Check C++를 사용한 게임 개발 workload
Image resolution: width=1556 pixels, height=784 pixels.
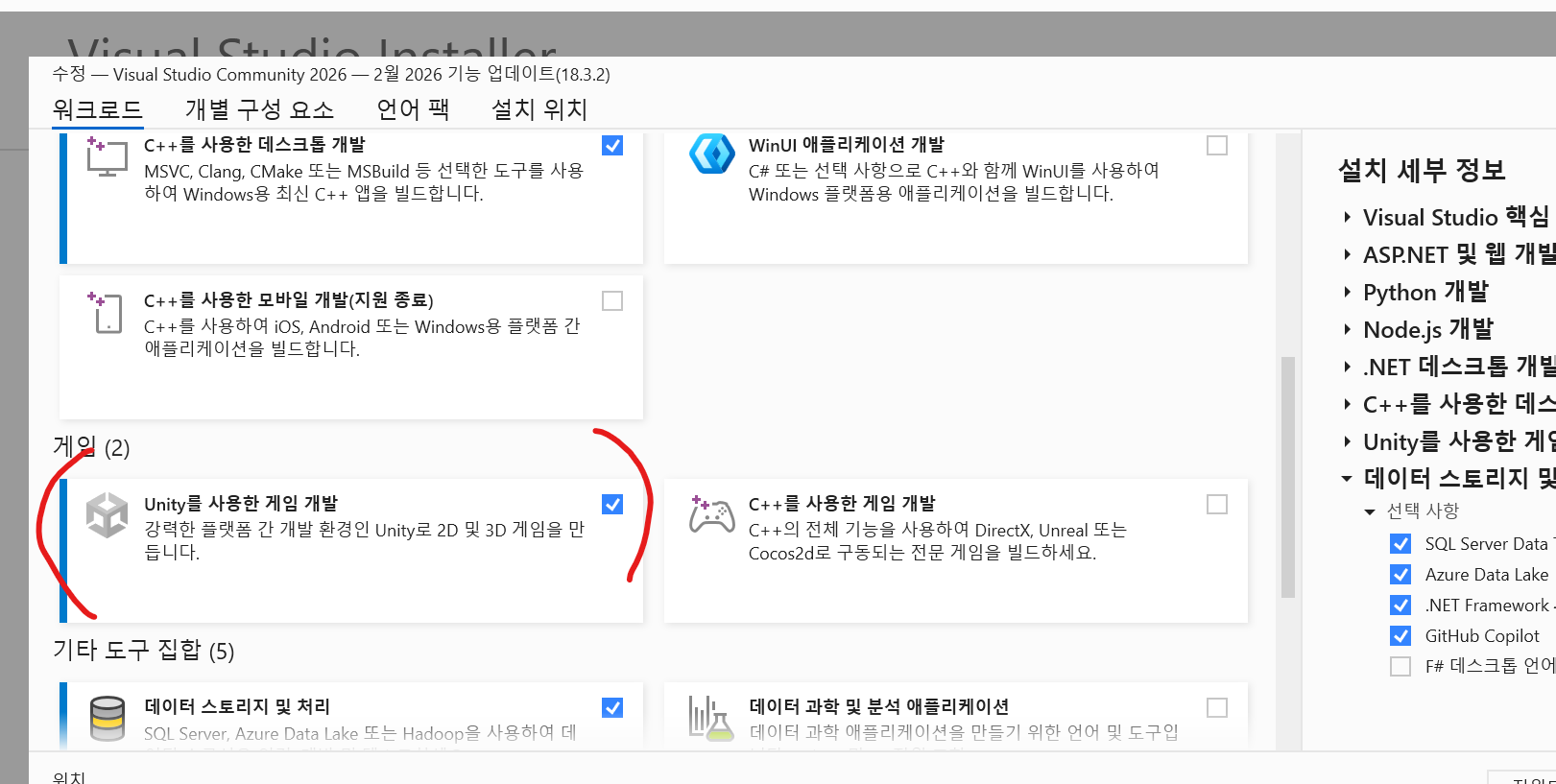[x=1217, y=504]
